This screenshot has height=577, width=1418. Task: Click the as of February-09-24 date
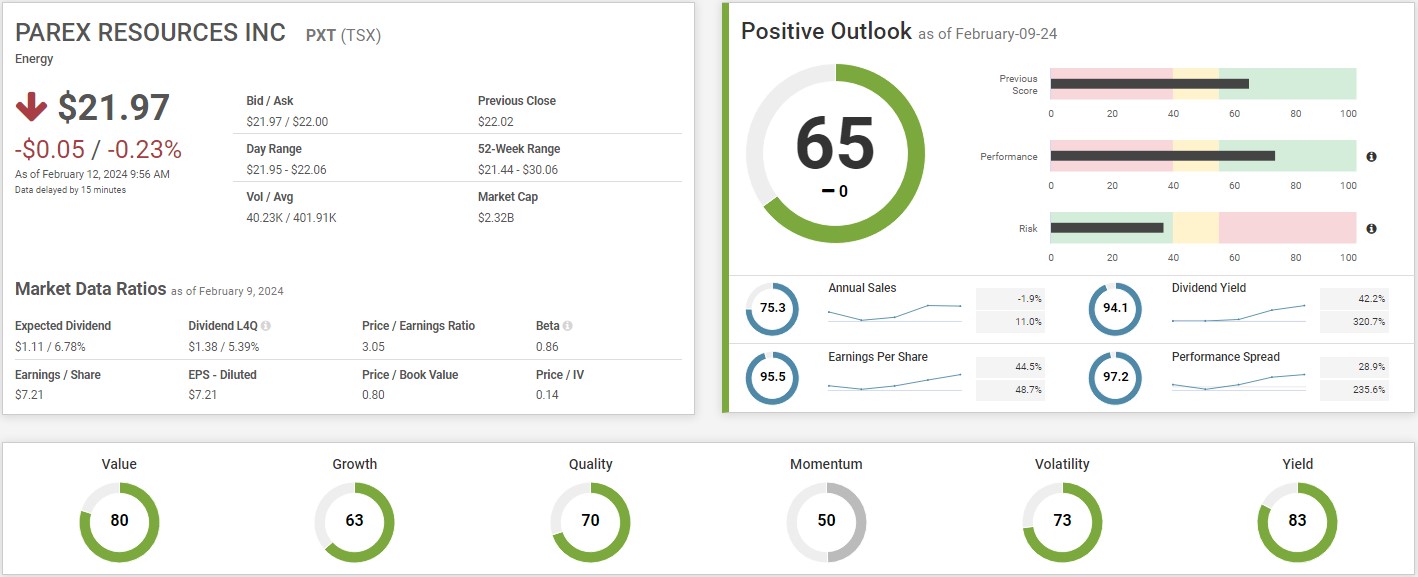click(x=988, y=34)
